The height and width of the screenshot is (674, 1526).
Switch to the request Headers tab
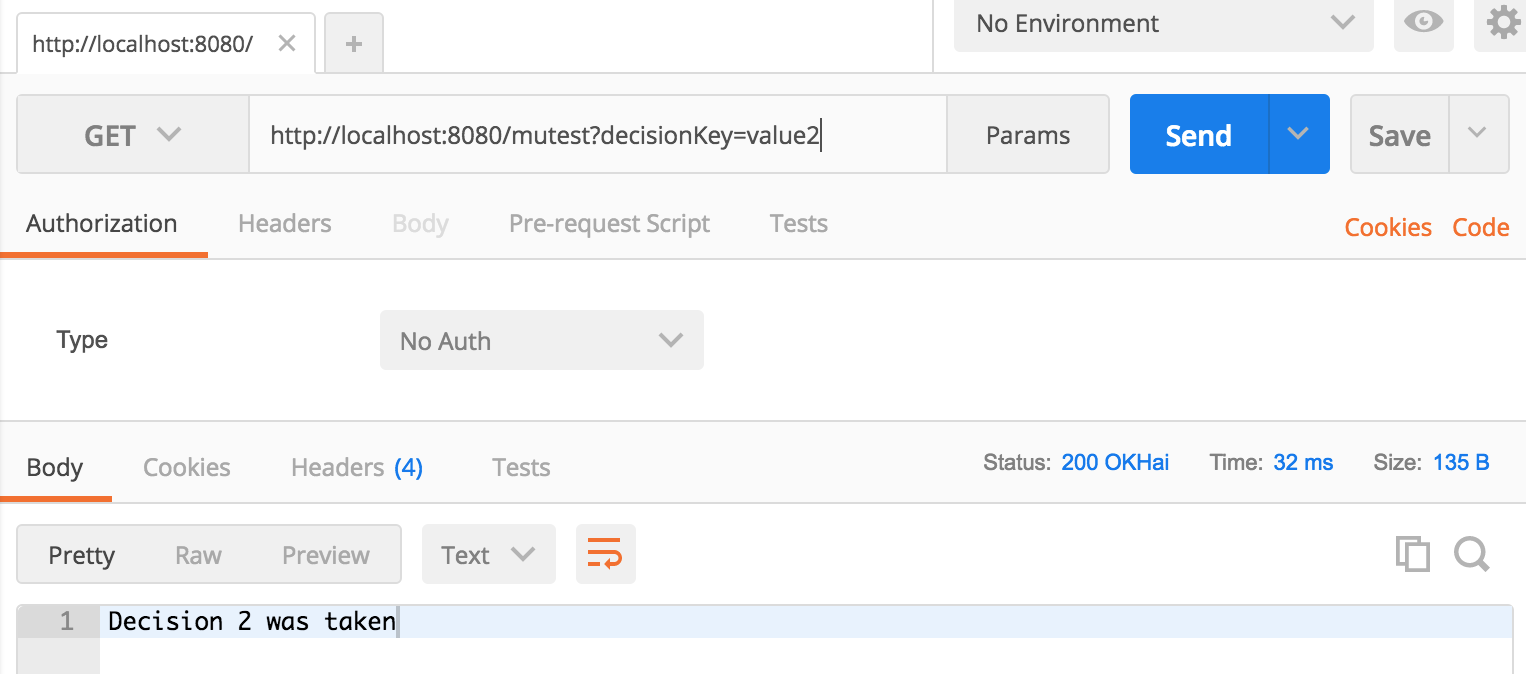point(284,224)
